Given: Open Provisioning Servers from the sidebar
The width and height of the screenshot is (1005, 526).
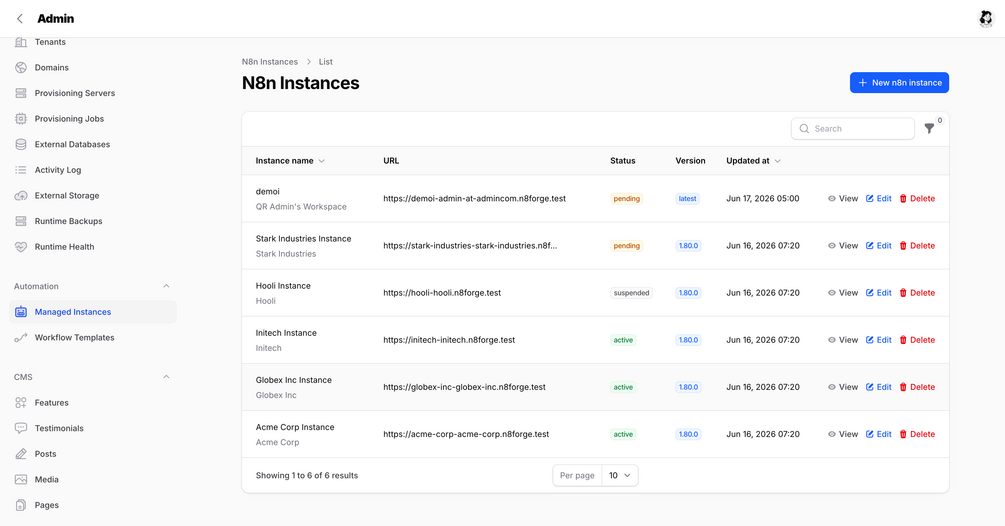Looking at the screenshot, I should 74,93.
